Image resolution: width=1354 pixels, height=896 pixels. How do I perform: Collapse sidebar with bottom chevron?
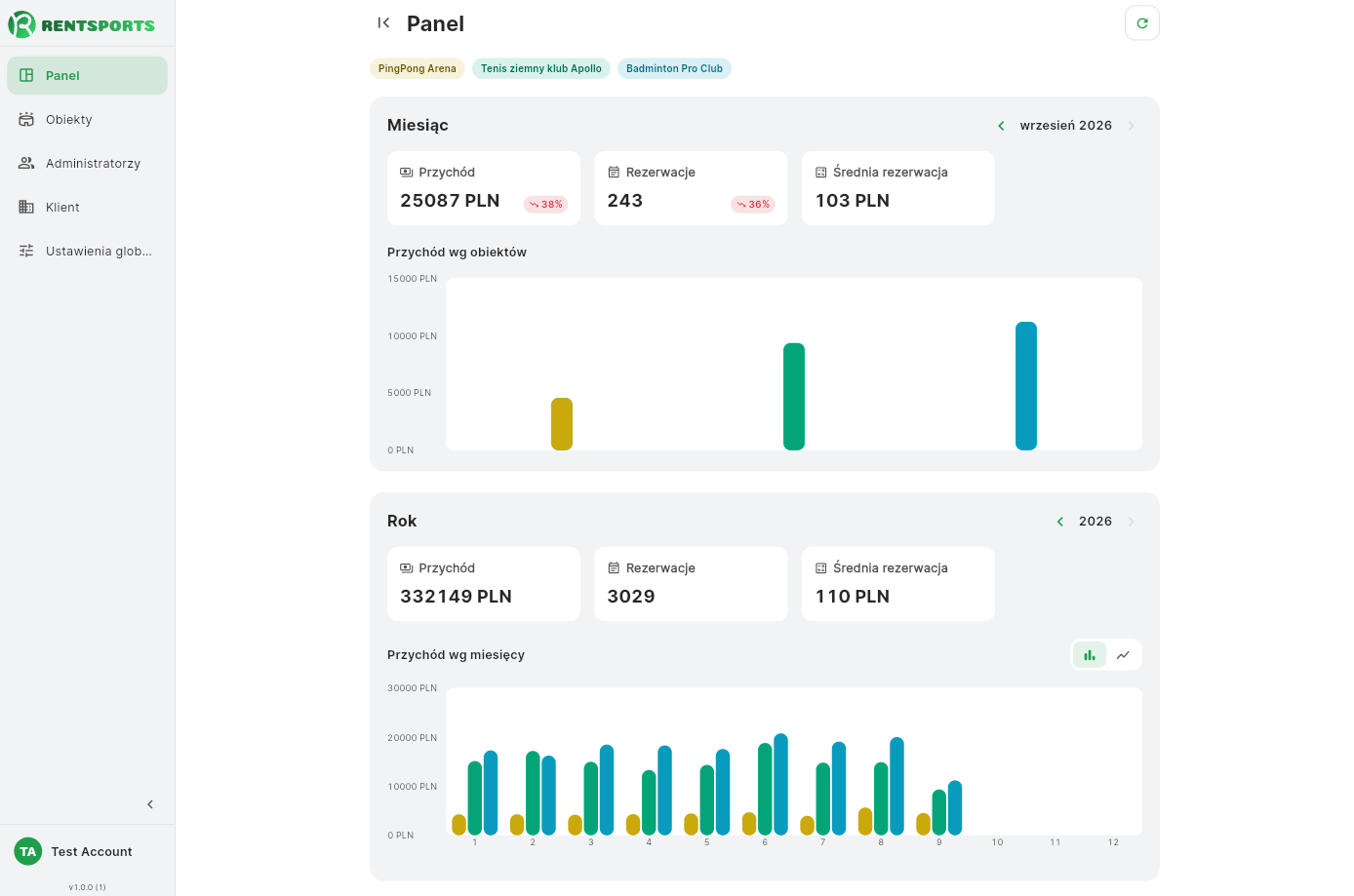(x=150, y=804)
